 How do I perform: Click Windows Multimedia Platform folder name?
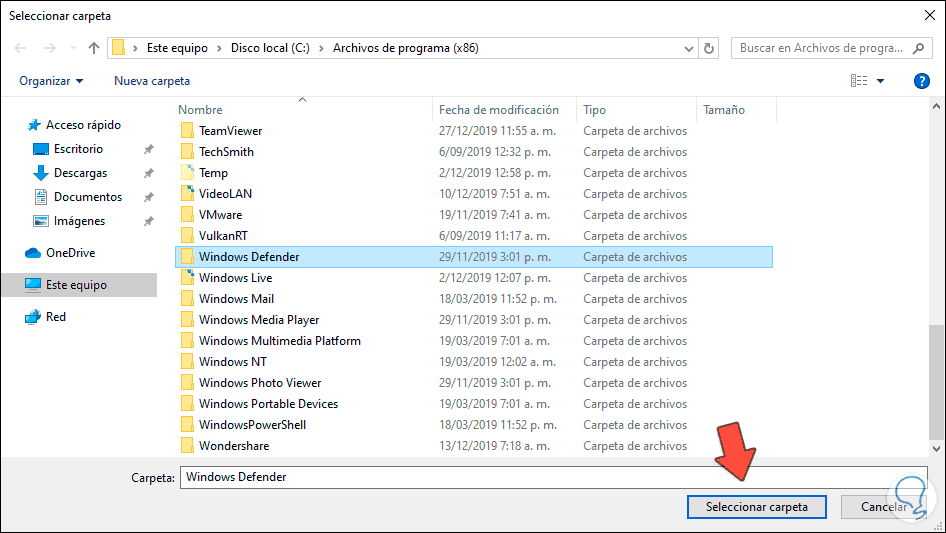click(x=280, y=341)
